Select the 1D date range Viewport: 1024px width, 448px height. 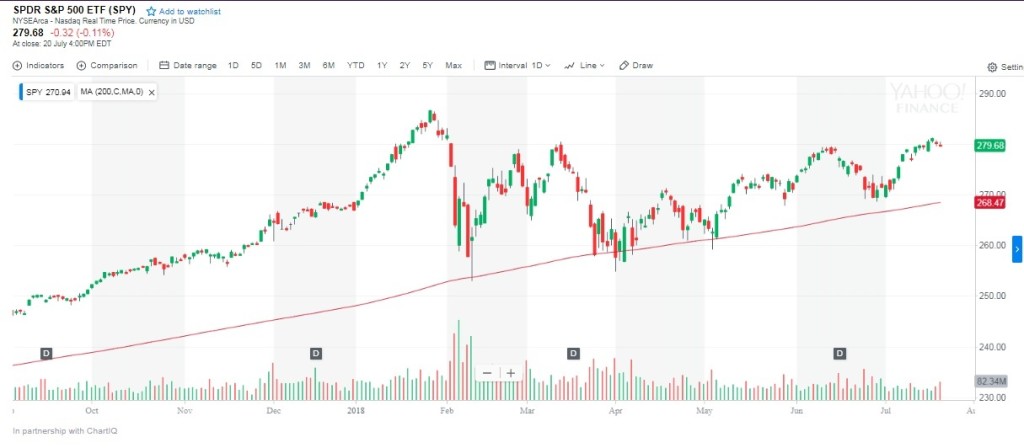coord(233,66)
